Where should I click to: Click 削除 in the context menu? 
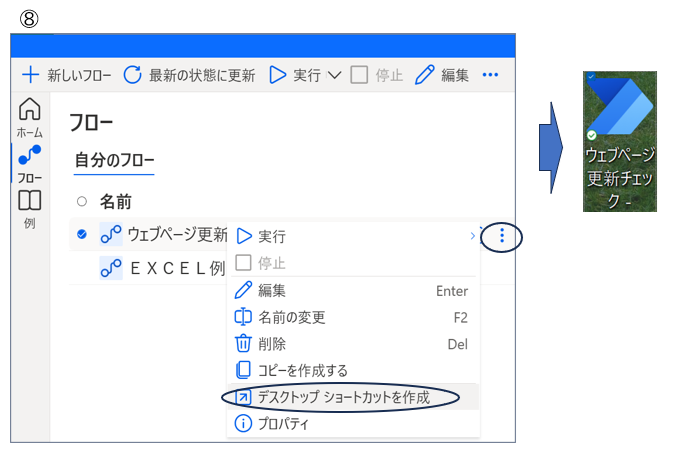[272, 344]
